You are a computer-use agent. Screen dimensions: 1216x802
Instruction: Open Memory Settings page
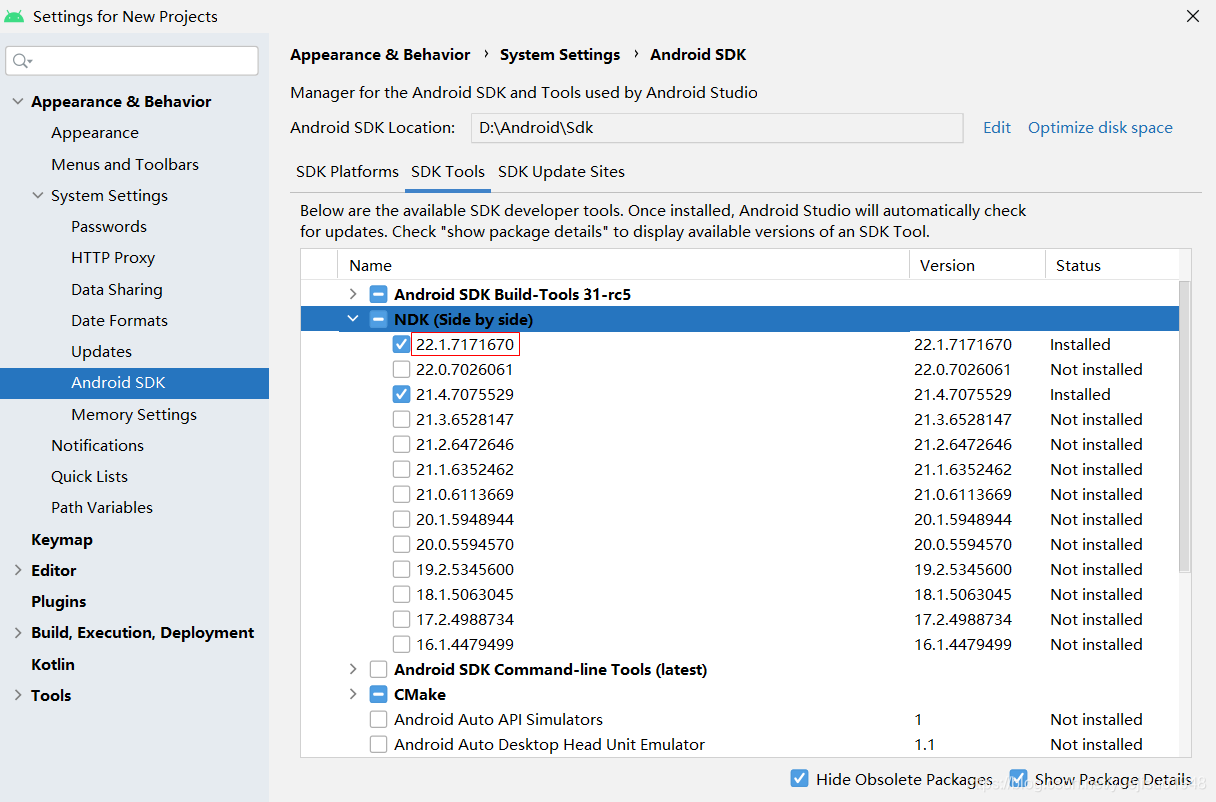click(x=134, y=414)
